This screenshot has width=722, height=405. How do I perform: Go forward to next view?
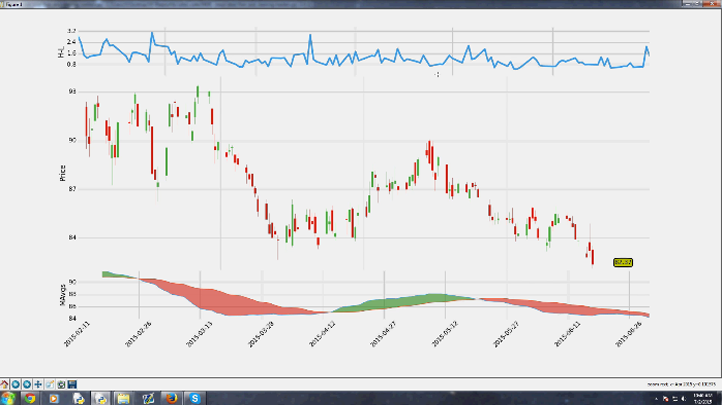tap(27, 383)
